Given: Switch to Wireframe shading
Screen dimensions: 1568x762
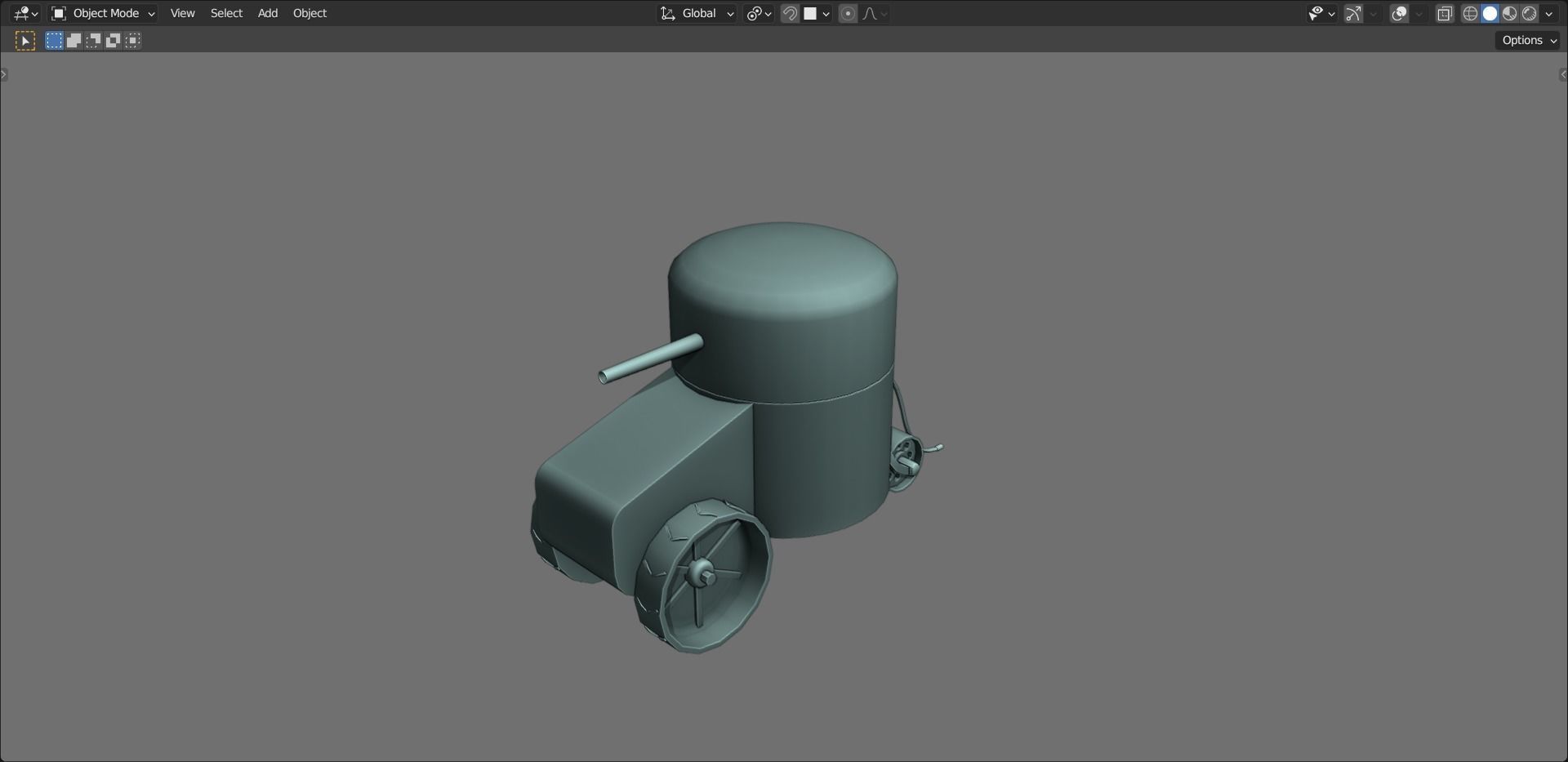Looking at the screenshot, I should pos(1470,13).
